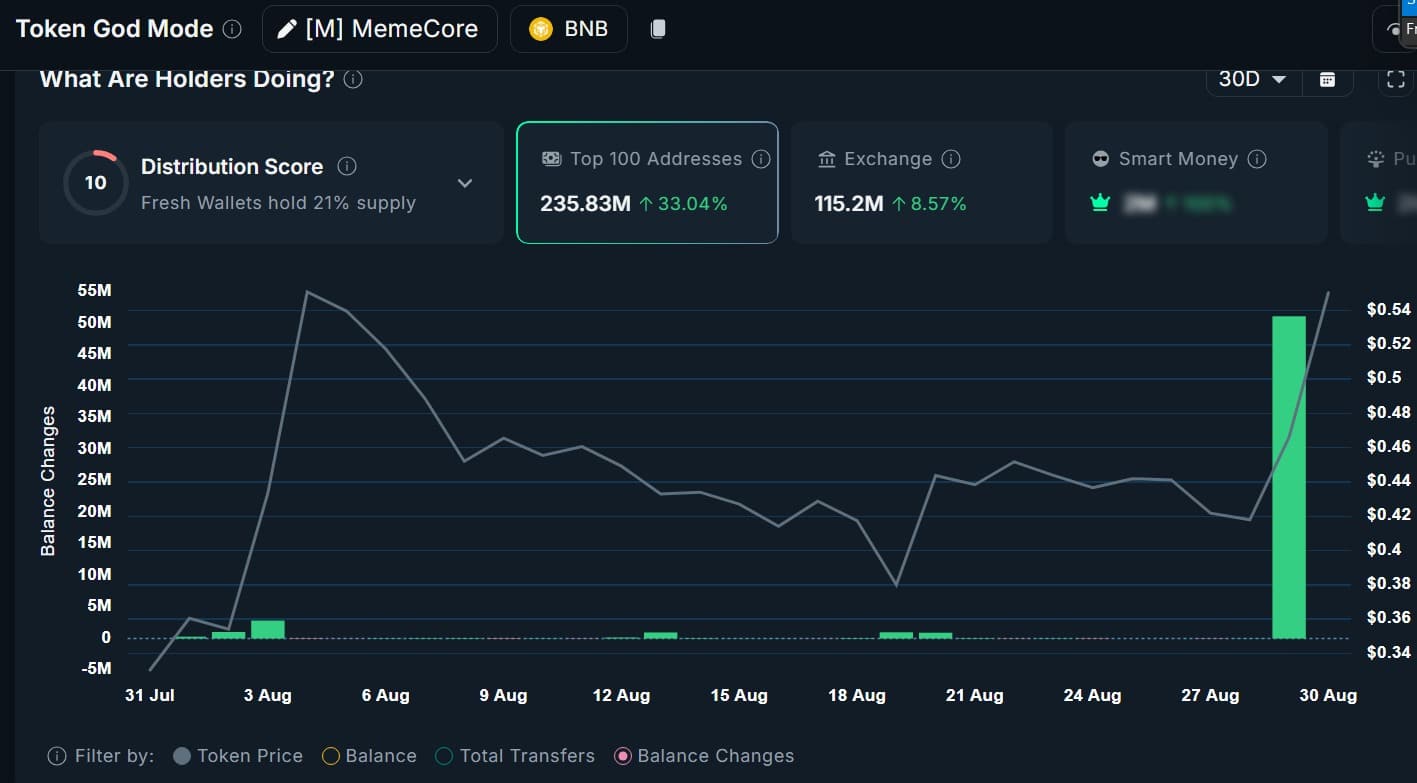Click info icon next to Distribution Score
The height and width of the screenshot is (783, 1417).
tap(347, 166)
